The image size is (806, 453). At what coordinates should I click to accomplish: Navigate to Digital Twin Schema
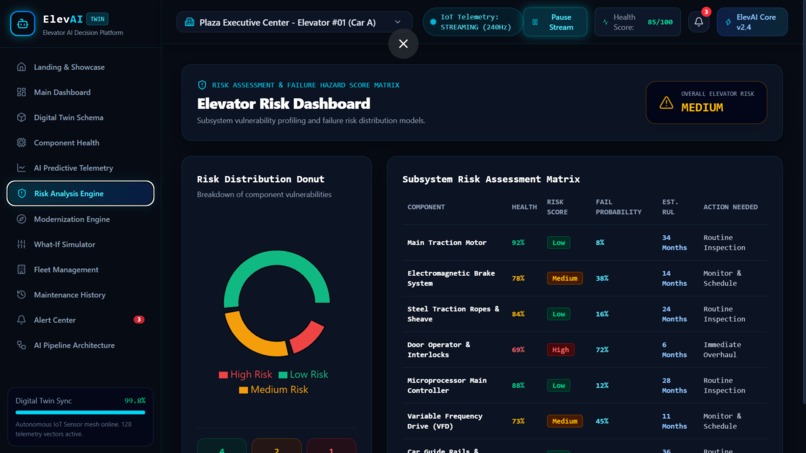(x=80, y=117)
